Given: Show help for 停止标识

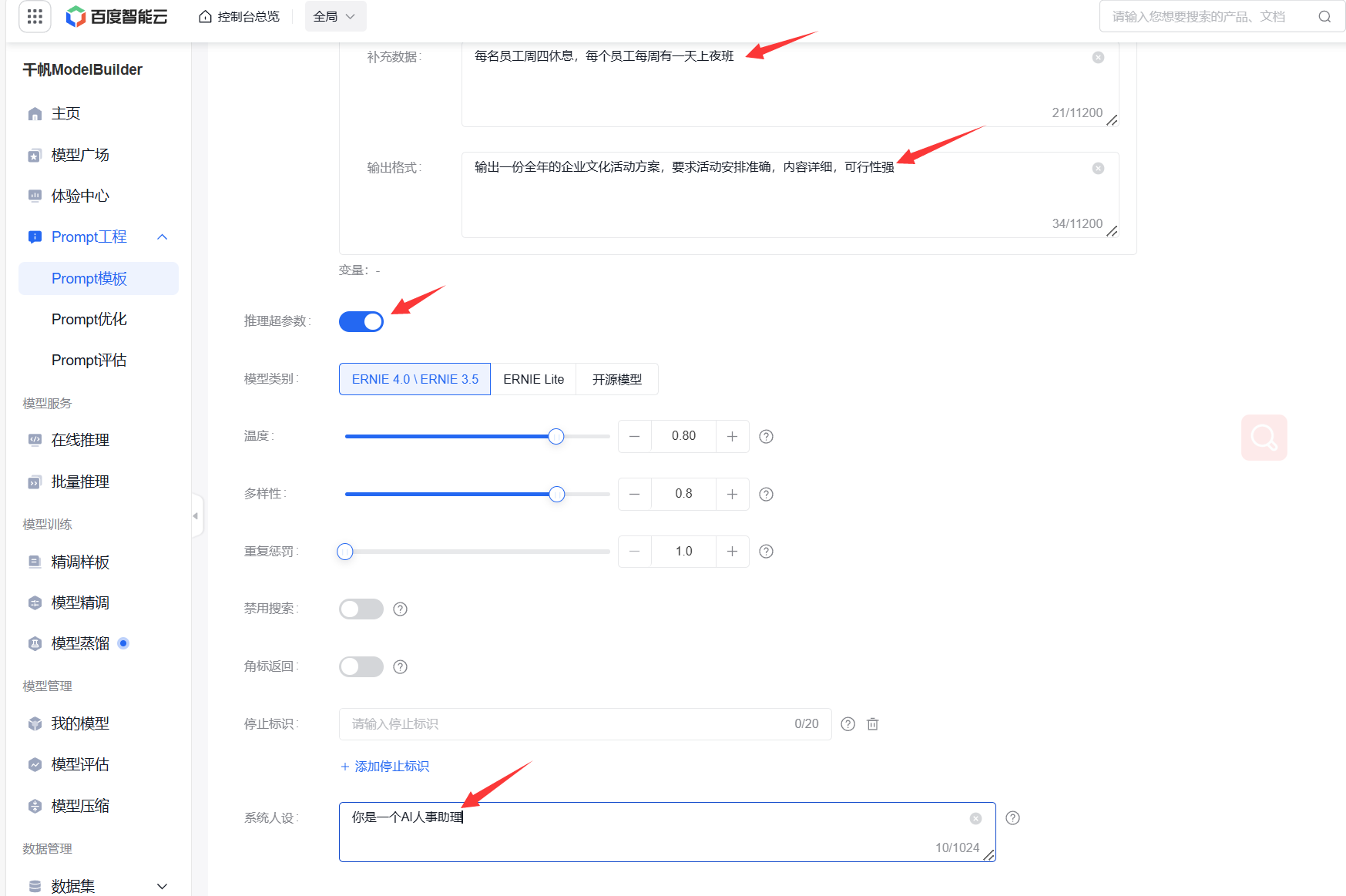Looking at the screenshot, I should 848,723.
